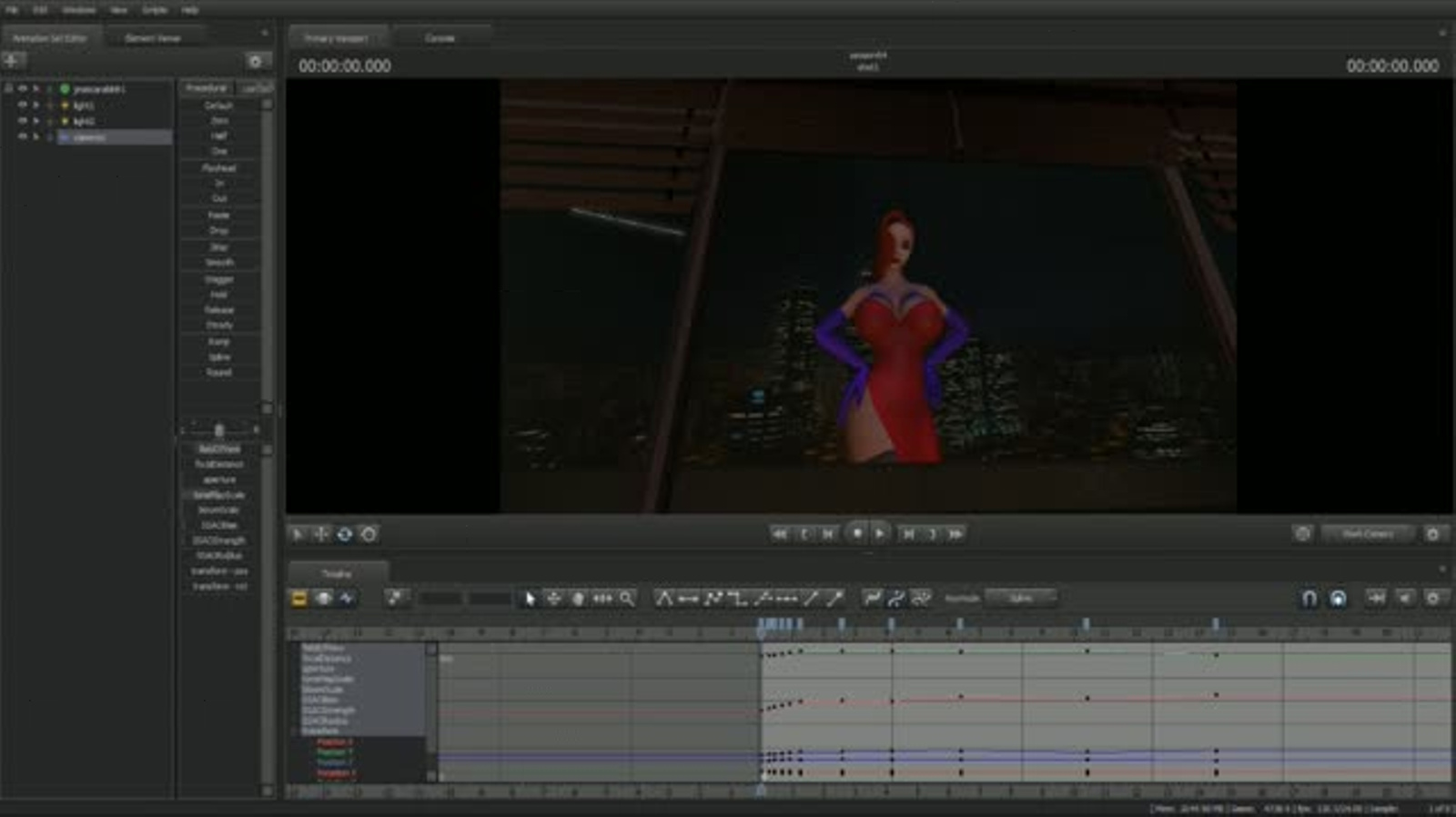This screenshot has width=1456, height=817.
Task: Select Position X channel in the graph list
Action: point(334,742)
